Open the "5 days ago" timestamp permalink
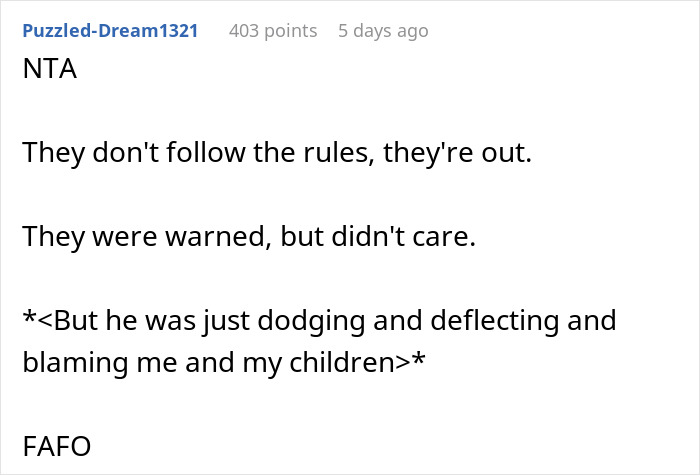The width and height of the screenshot is (700, 475). (383, 31)
